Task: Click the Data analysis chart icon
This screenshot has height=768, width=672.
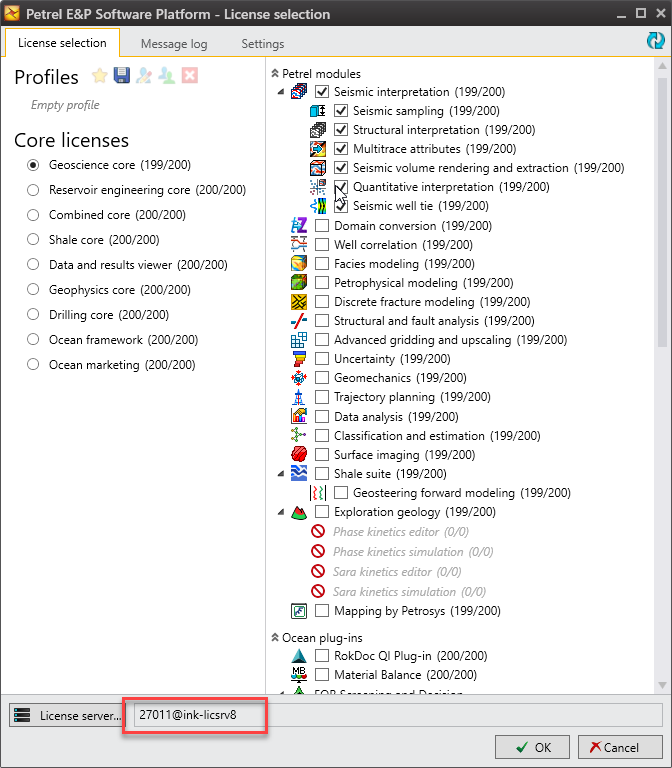Action: click(x=299, y=416)
